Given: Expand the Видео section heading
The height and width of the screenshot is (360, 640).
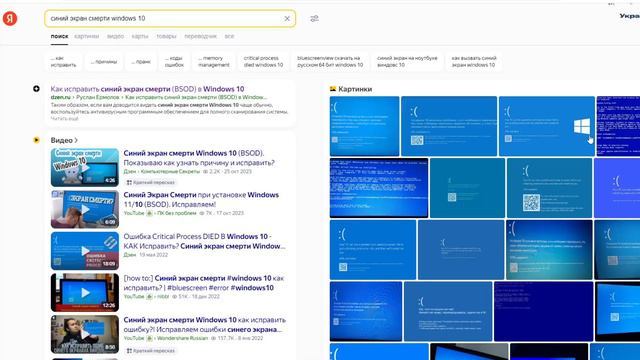Looking at the screenshot, I should 64,140.
